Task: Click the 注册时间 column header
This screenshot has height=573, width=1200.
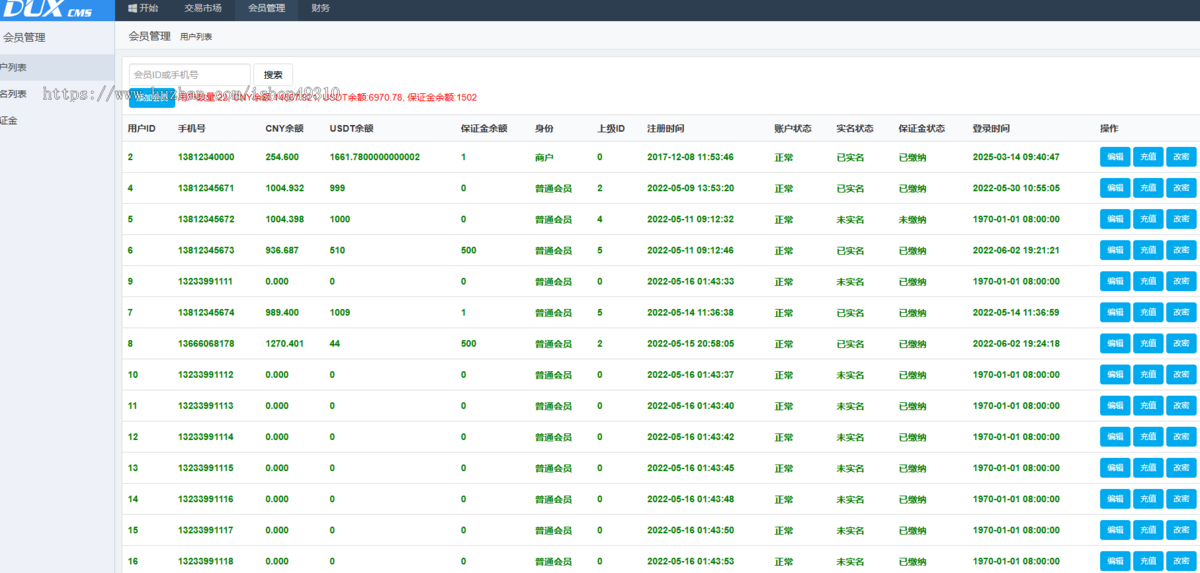Action: [x=666, y=129]
